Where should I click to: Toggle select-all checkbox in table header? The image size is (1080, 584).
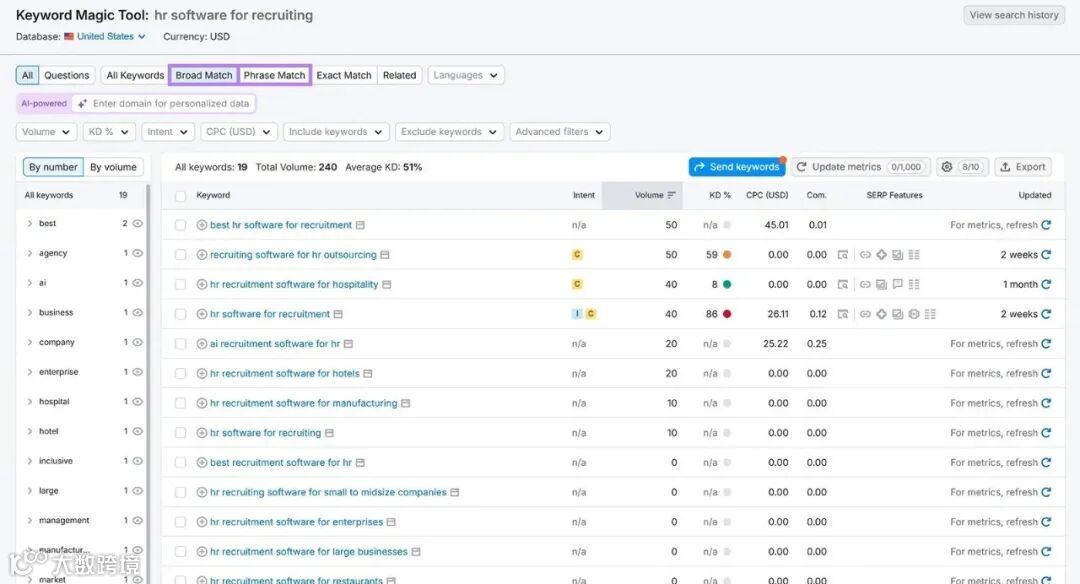coord(180,196)
